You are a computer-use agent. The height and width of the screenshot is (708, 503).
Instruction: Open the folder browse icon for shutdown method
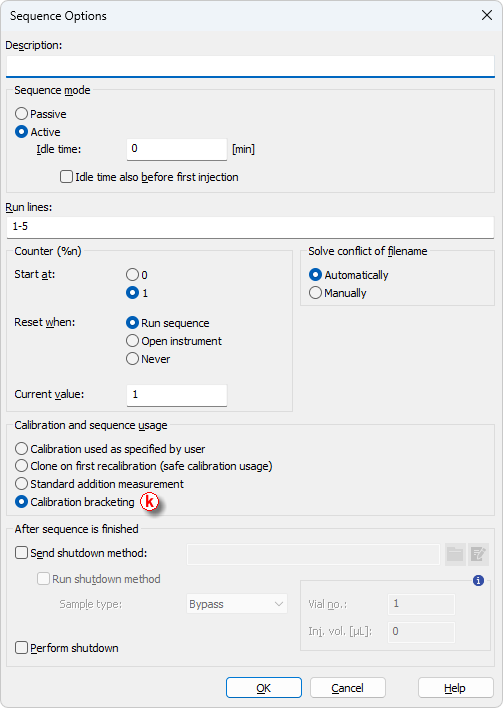455,554
